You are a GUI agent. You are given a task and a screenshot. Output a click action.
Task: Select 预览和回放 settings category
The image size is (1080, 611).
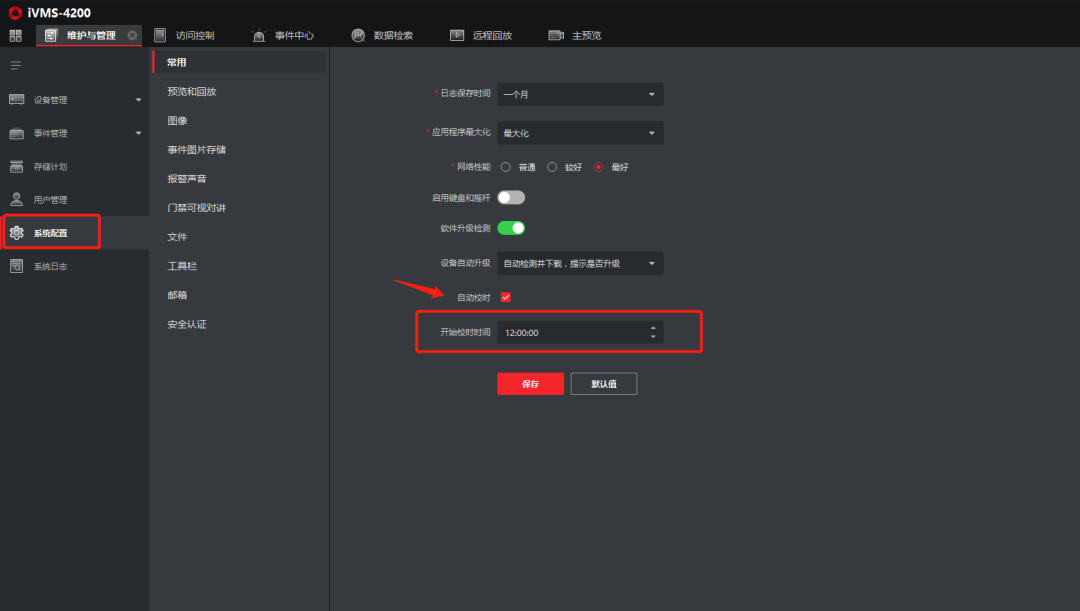click(x=192, y=91)
